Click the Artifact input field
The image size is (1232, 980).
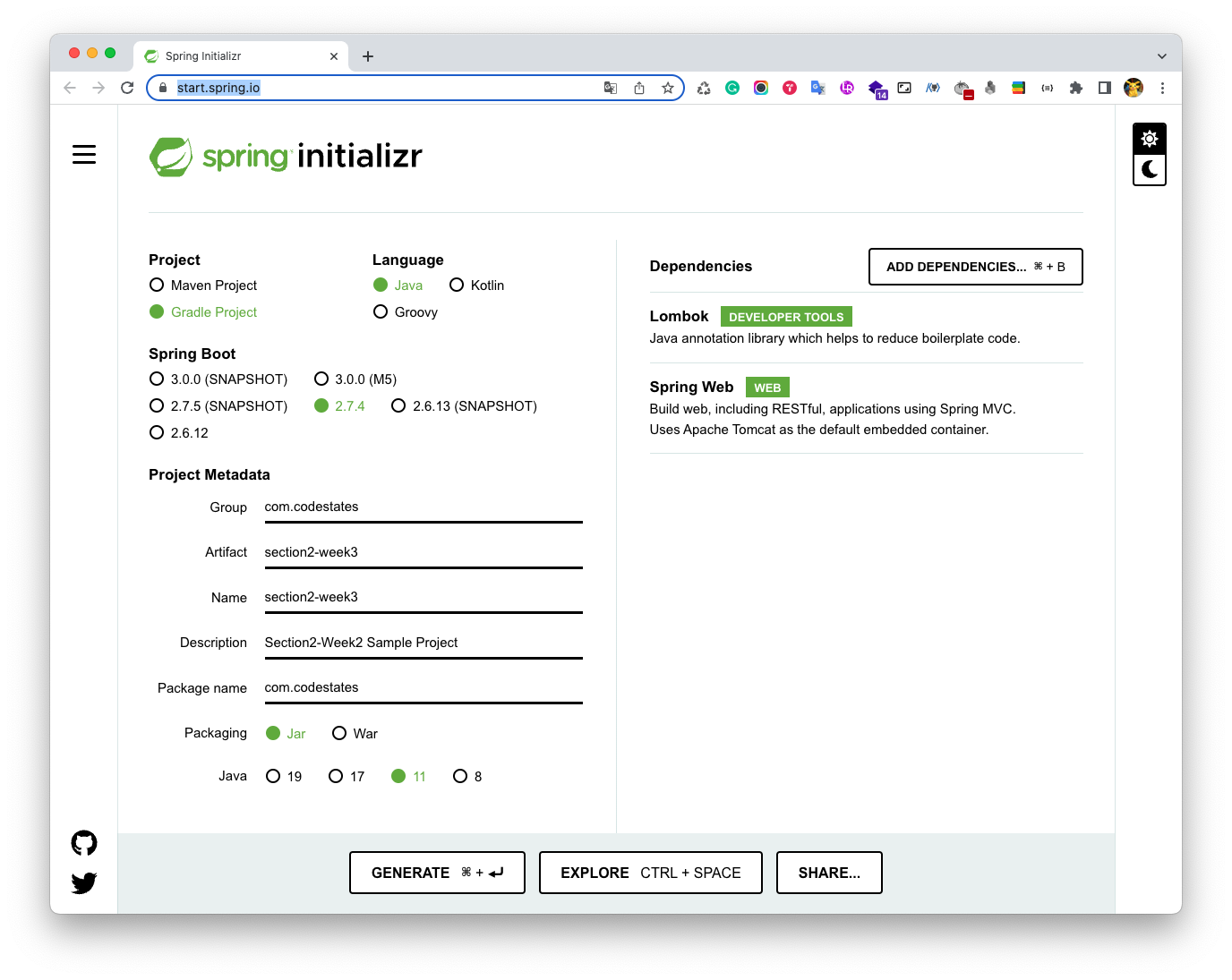pos(423,552)
